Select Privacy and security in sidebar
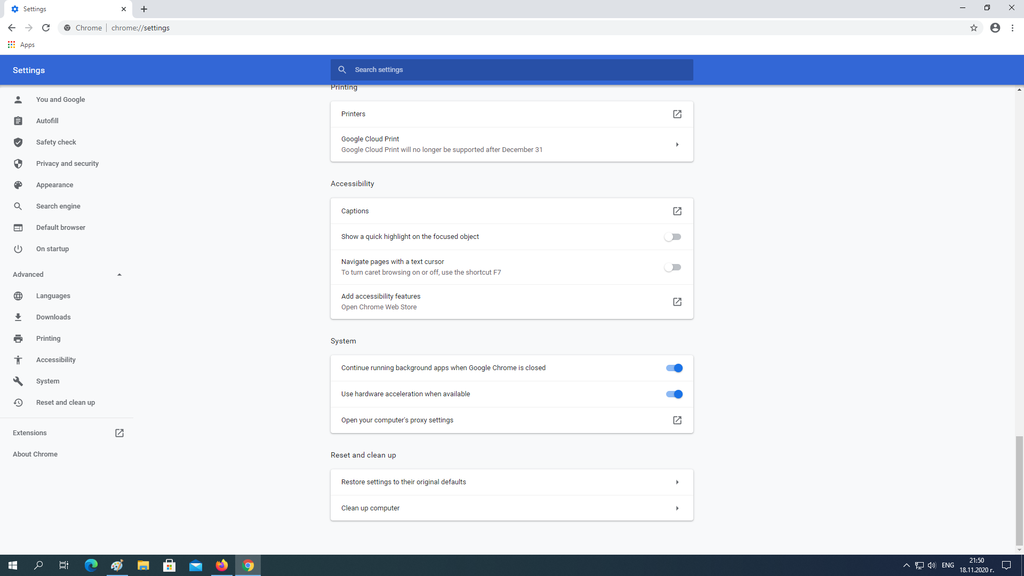Viewport: 1024px width, 576px height. point(67,164)
